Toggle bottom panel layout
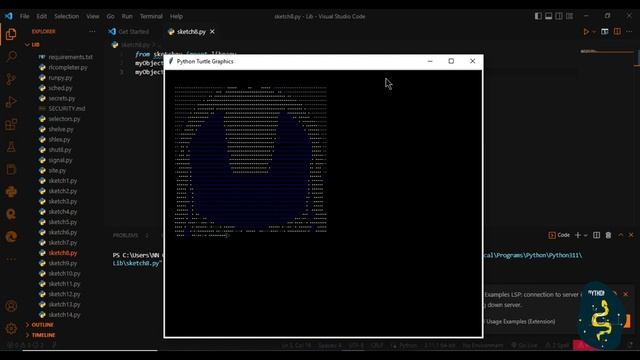This screenshot has width=640, height=360. click(549, 16)
